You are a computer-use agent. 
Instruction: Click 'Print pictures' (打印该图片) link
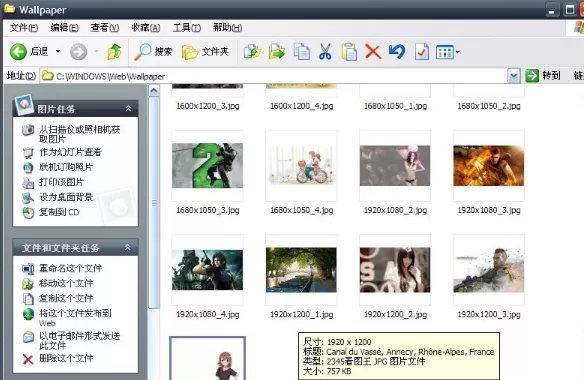61,182
